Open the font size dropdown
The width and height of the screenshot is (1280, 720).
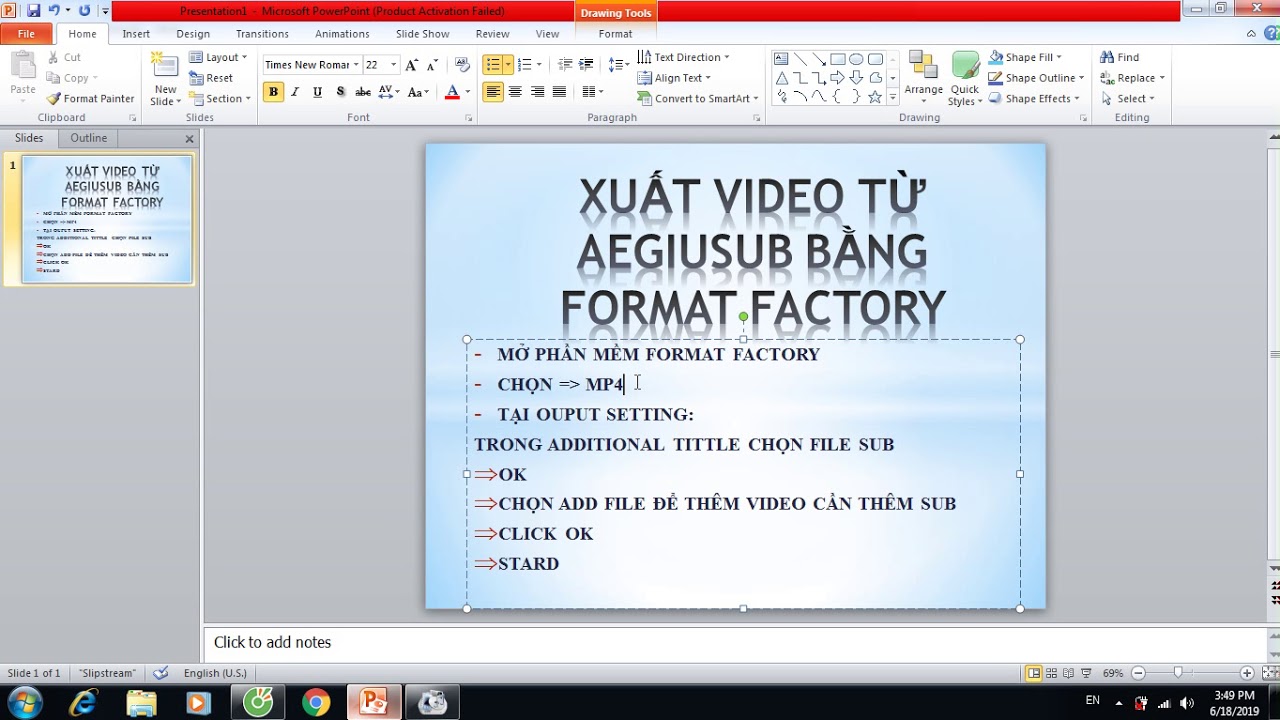393,65
